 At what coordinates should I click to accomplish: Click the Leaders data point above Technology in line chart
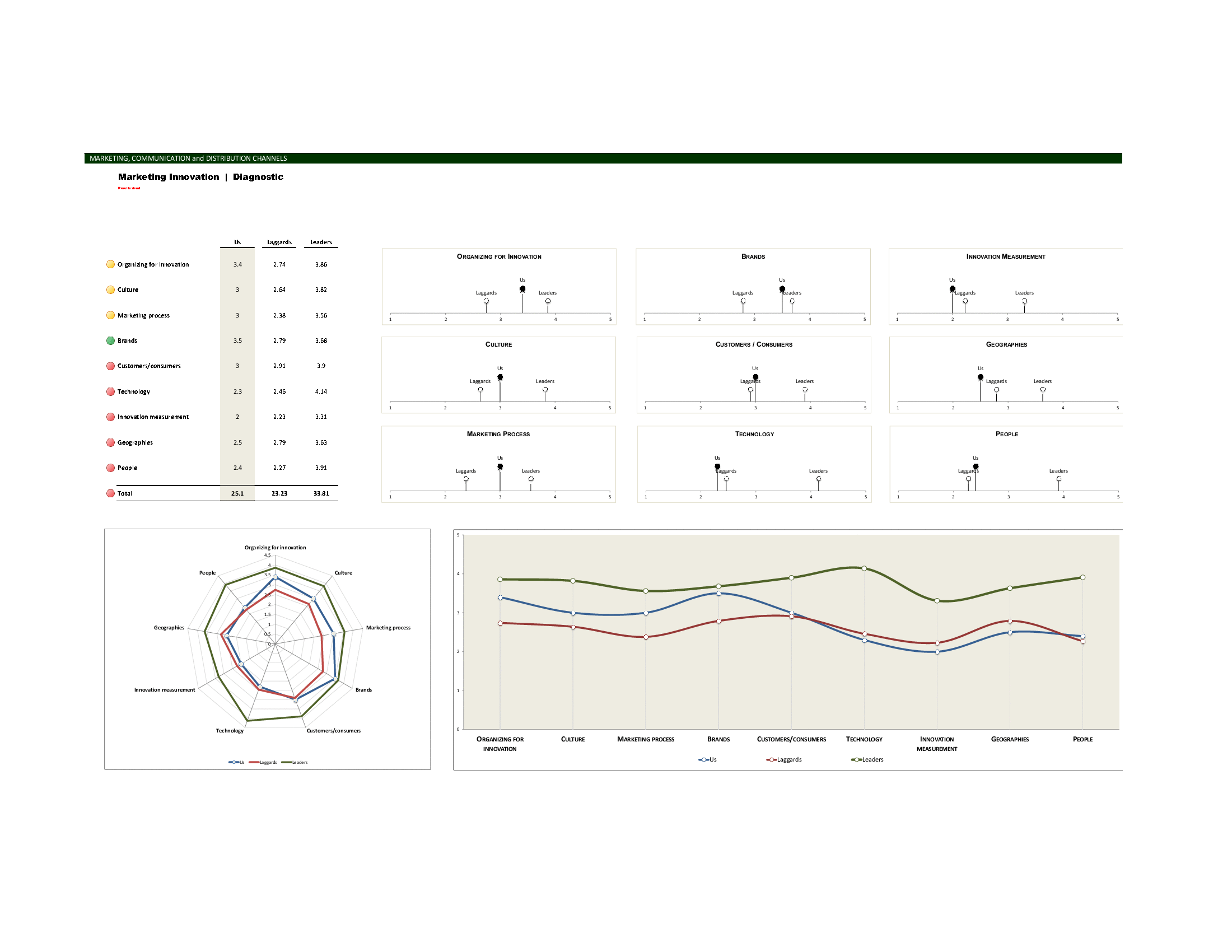click(864, 568)
